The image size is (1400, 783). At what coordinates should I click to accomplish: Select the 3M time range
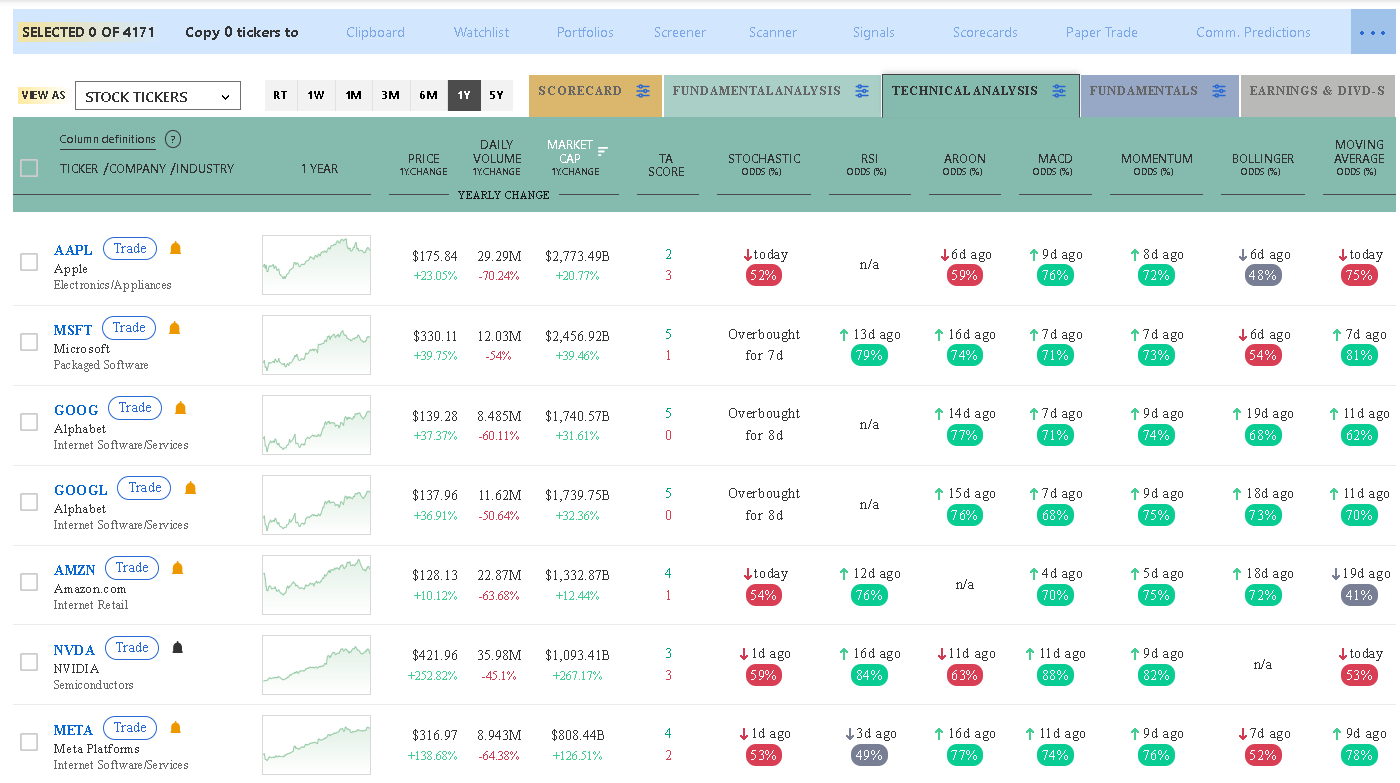pos(390,96)
